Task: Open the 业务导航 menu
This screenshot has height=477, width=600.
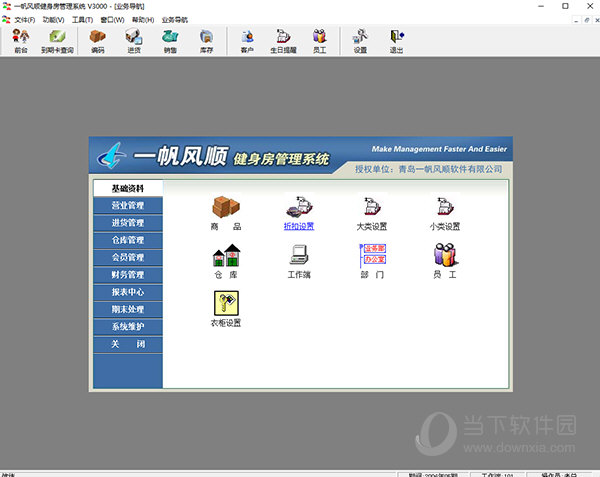Action: click(x=175, y=20)
